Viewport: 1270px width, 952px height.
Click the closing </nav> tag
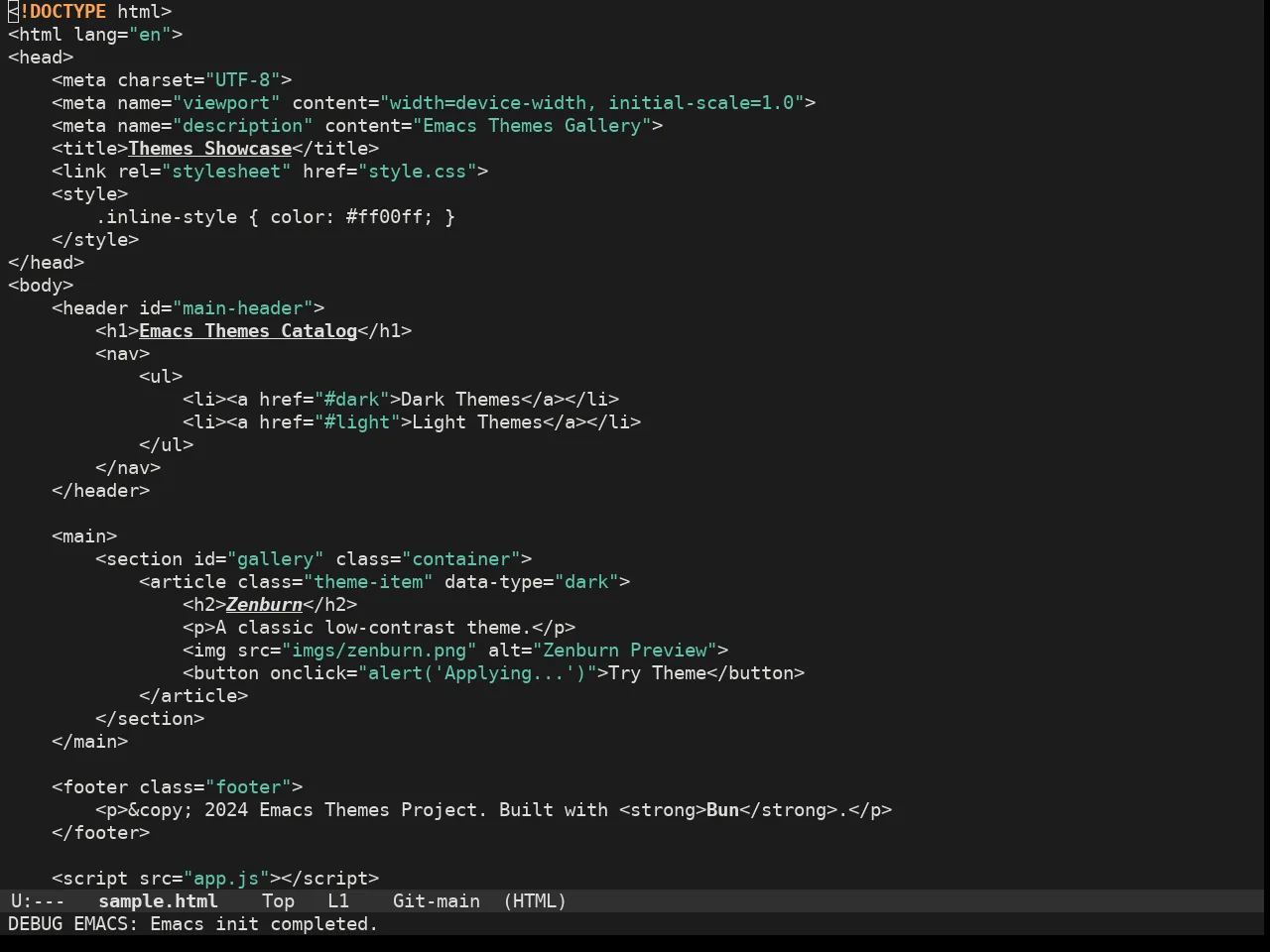tap(128, 468)
